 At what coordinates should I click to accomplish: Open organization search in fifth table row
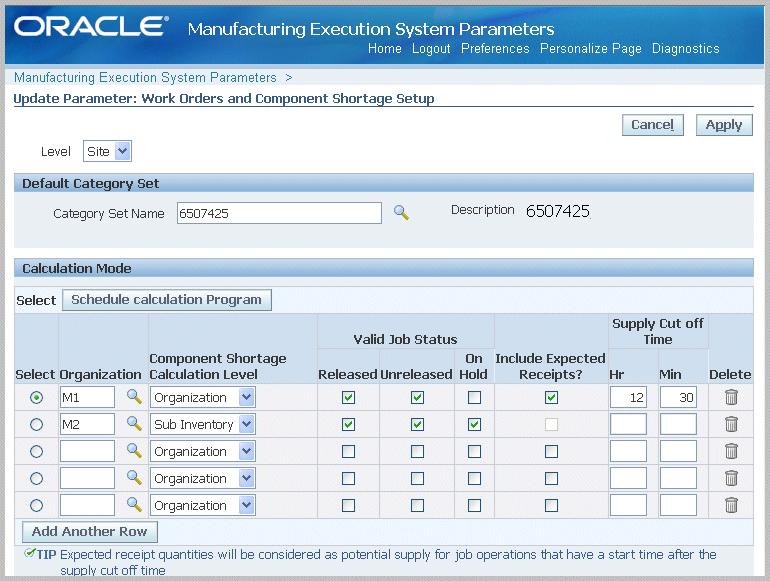134,505
